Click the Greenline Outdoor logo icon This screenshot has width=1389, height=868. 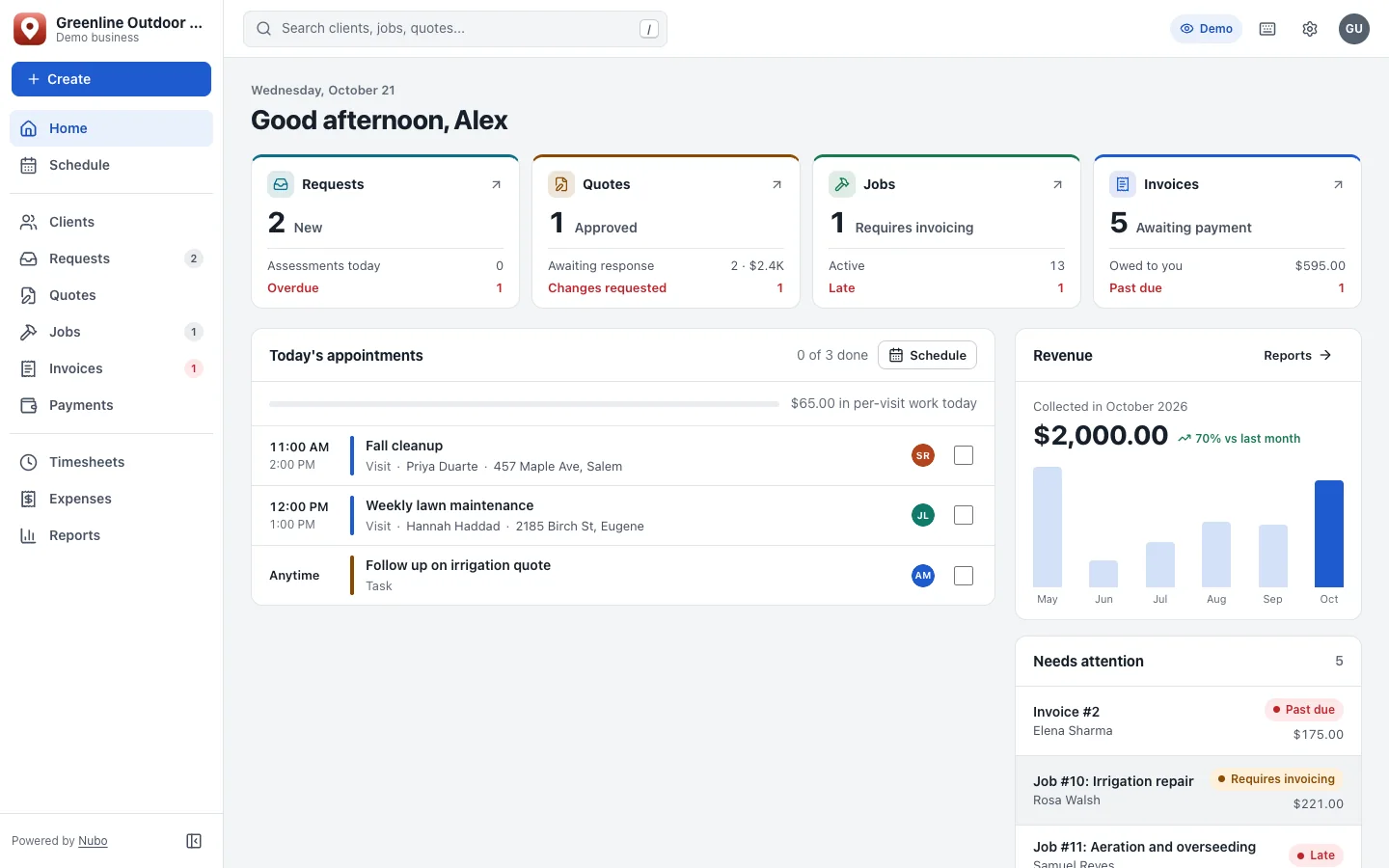[x=30, y=29]
